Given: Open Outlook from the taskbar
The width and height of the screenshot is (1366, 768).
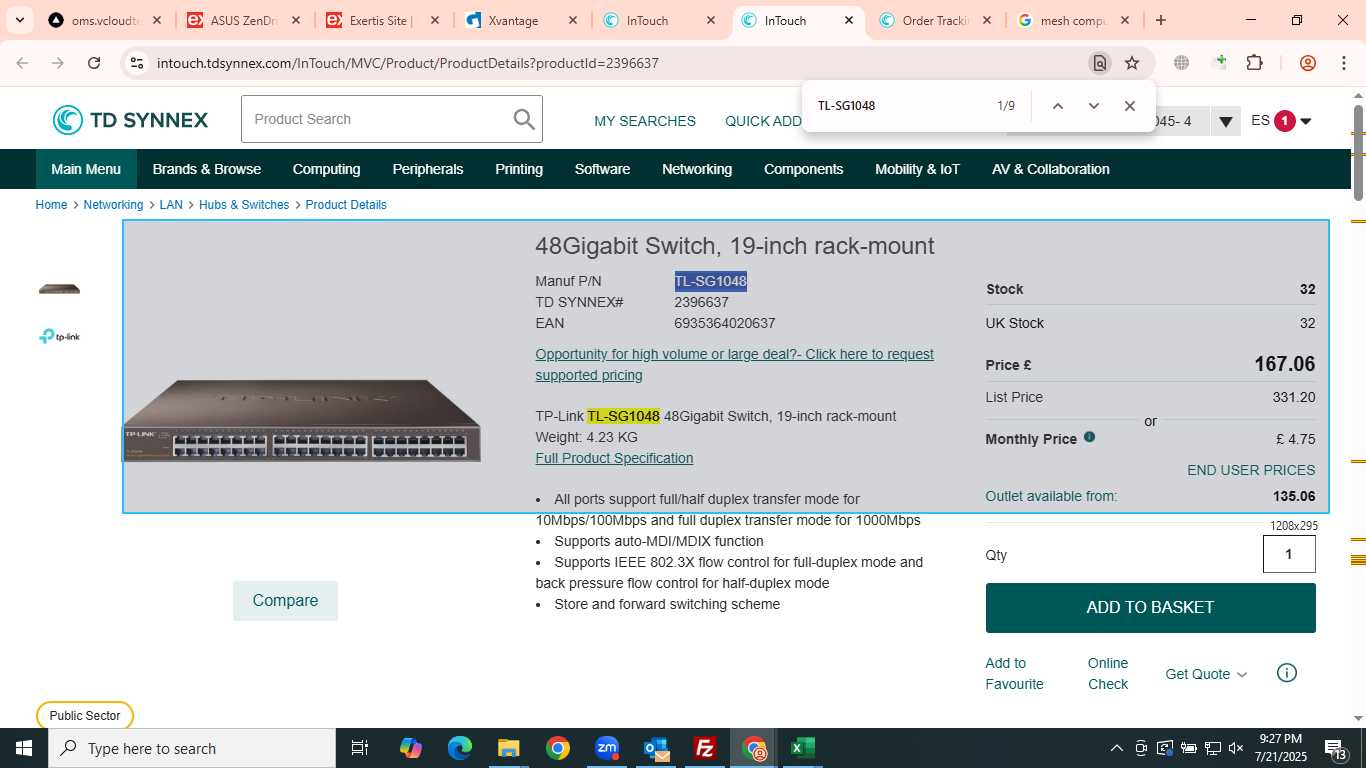Looking at the screenshot, I should coord(655,748).
